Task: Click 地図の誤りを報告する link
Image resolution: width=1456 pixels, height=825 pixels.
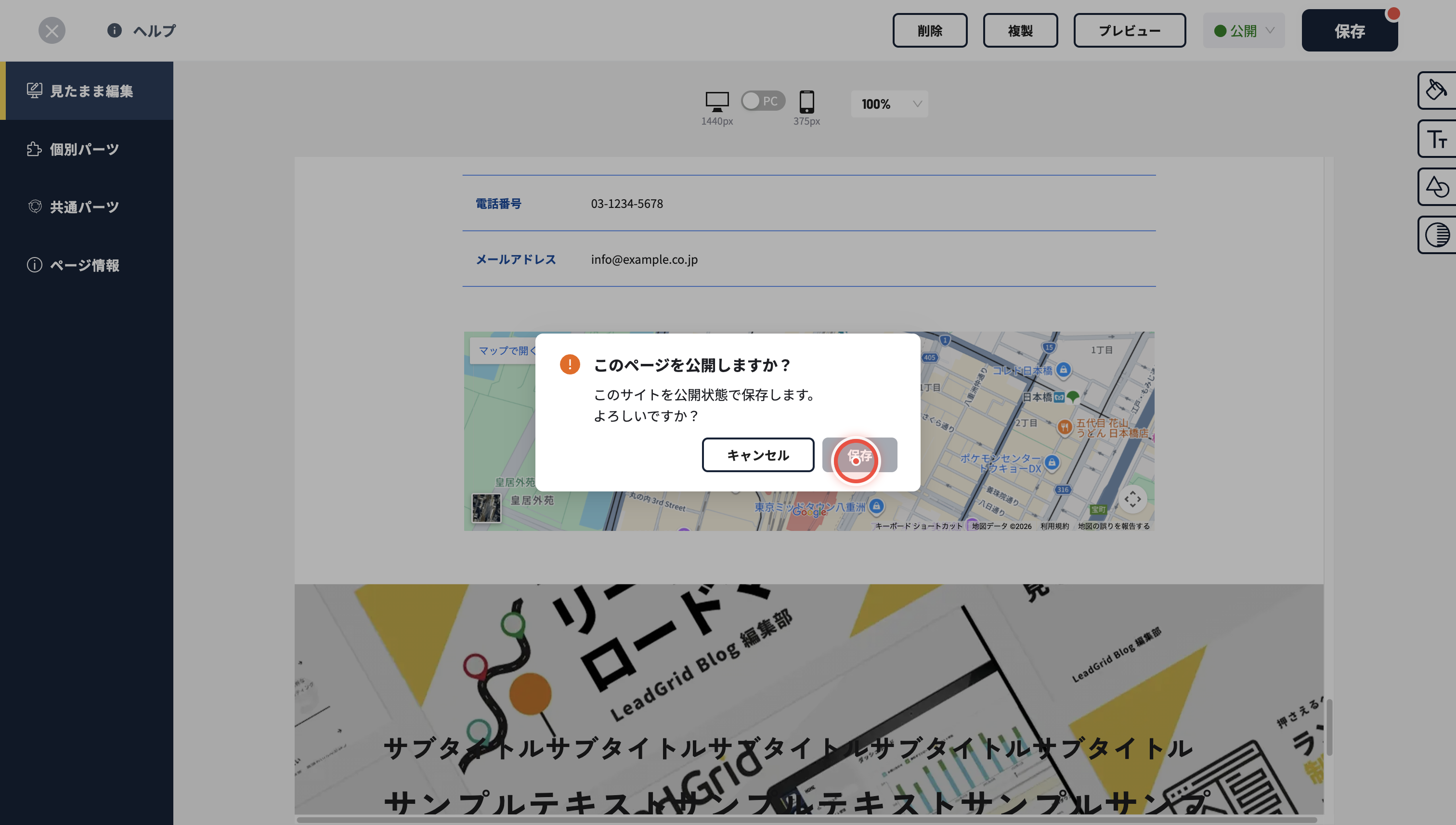Action: tap(1114, 527)
